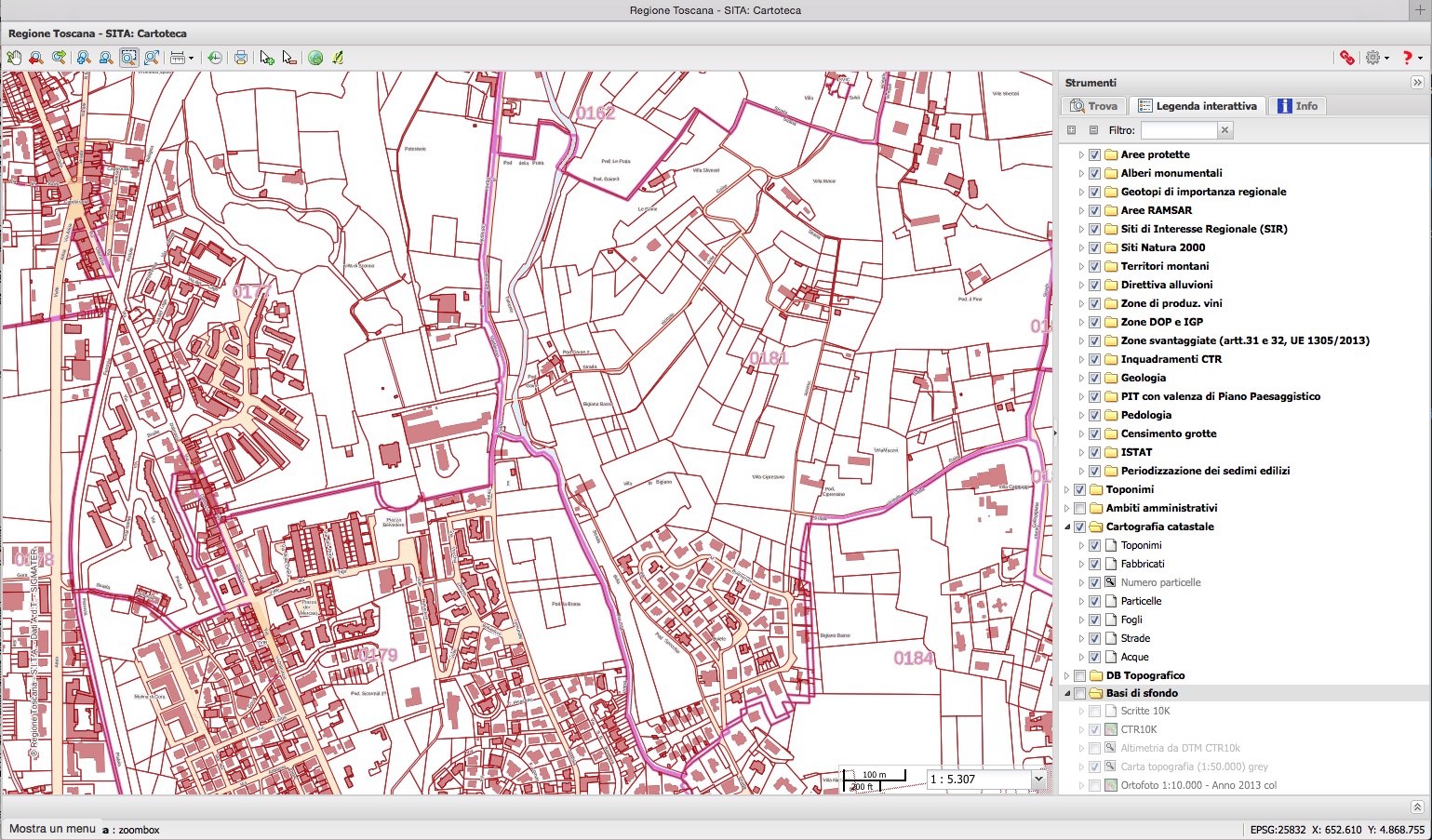This screenshot has width=1432, height=840.
Task: Toggle the Strade layer checkbox
Action: click(1095, 638)
